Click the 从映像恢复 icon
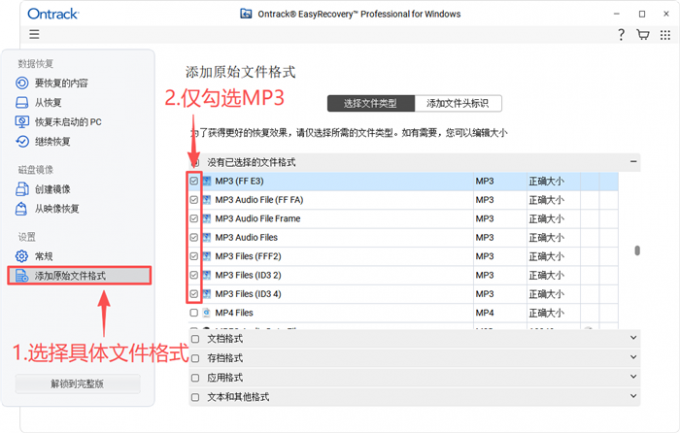This screenshot has height=433, width=680. [x=21, y=209]
